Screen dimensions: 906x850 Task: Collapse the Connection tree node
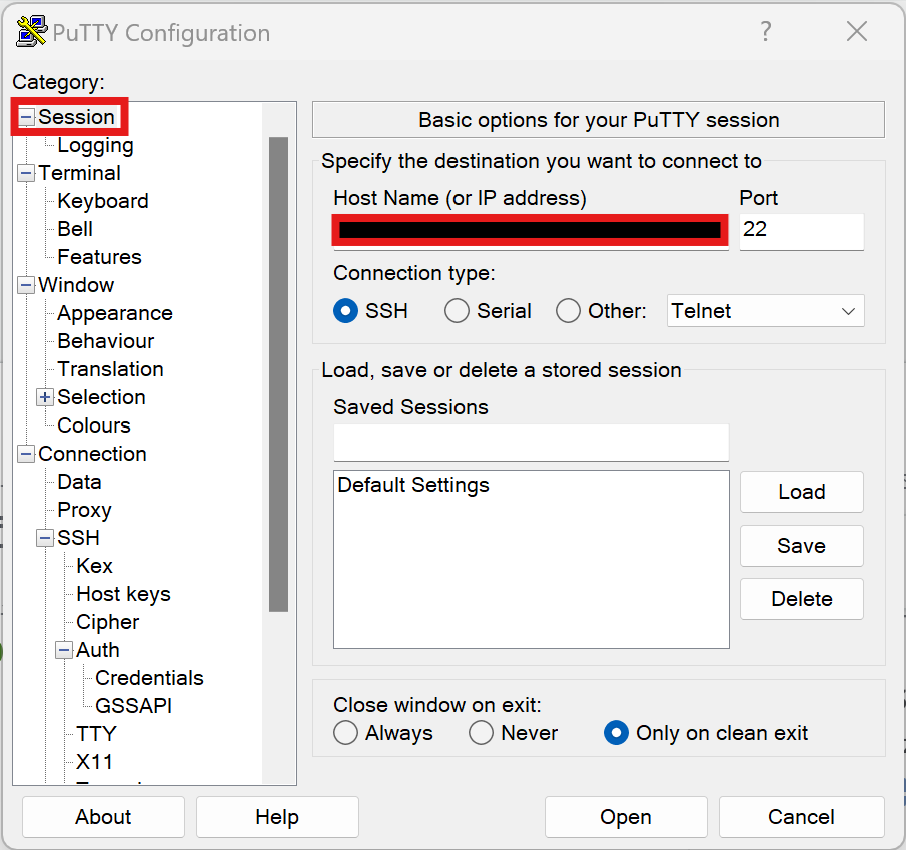(26, 454)
